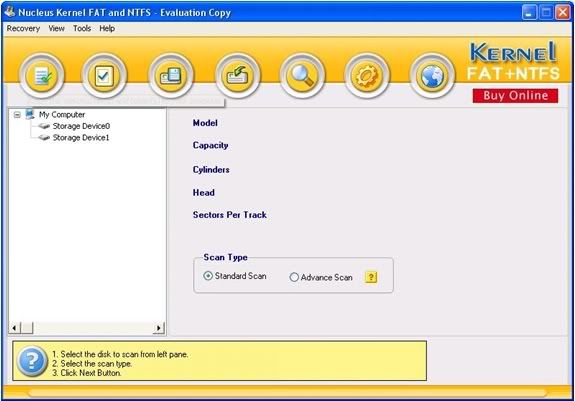
Task: Click the printer documents toolbar icon
Action: coord(171,76)
